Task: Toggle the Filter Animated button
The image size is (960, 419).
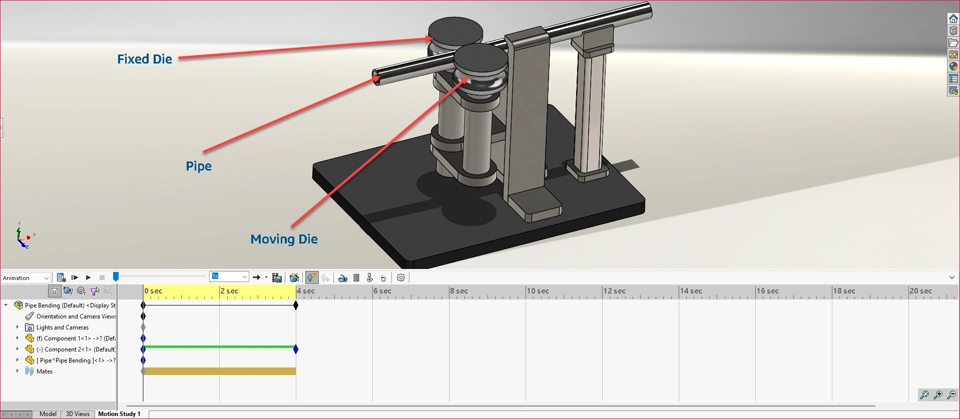Action: click(68, 291)
